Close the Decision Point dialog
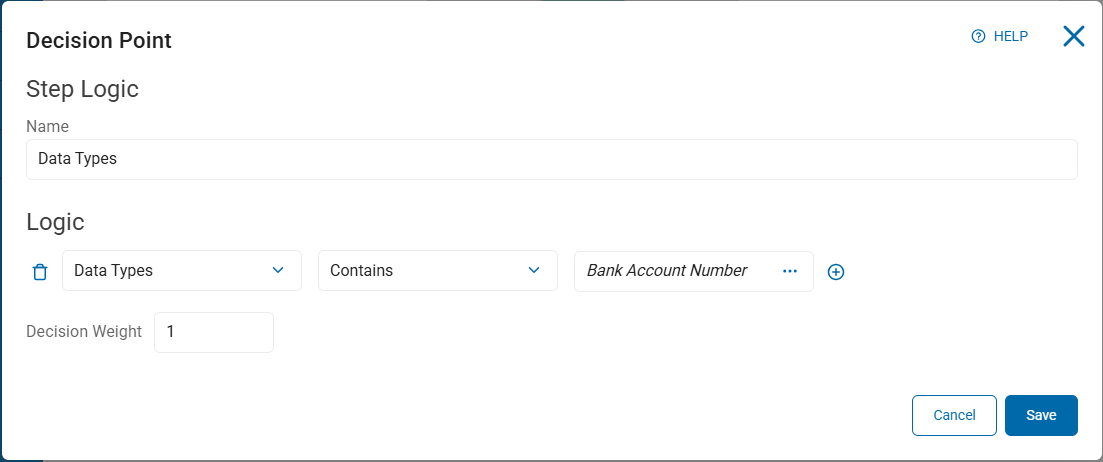The height and width of the screenshot is (462, 1103). [x=1073, y=37]
